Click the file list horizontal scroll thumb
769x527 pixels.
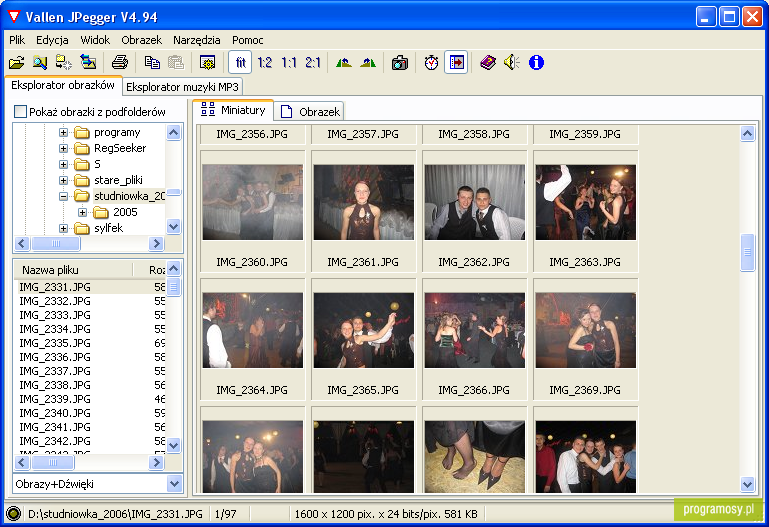point(52,462)
